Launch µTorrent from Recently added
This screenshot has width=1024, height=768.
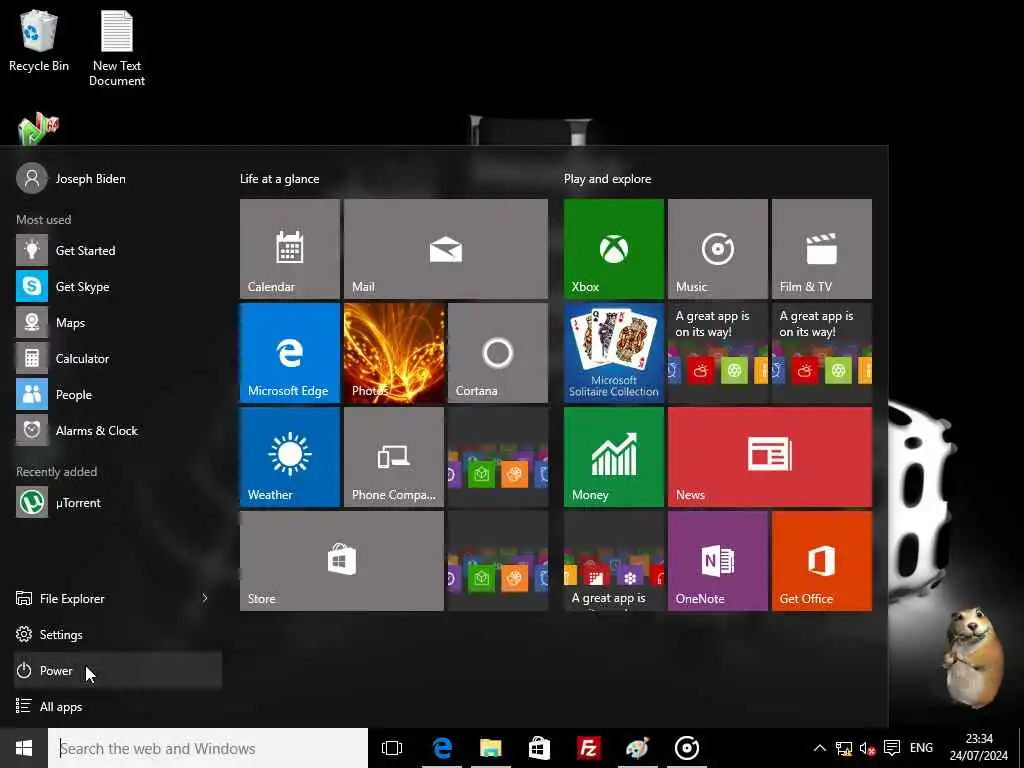118,502
